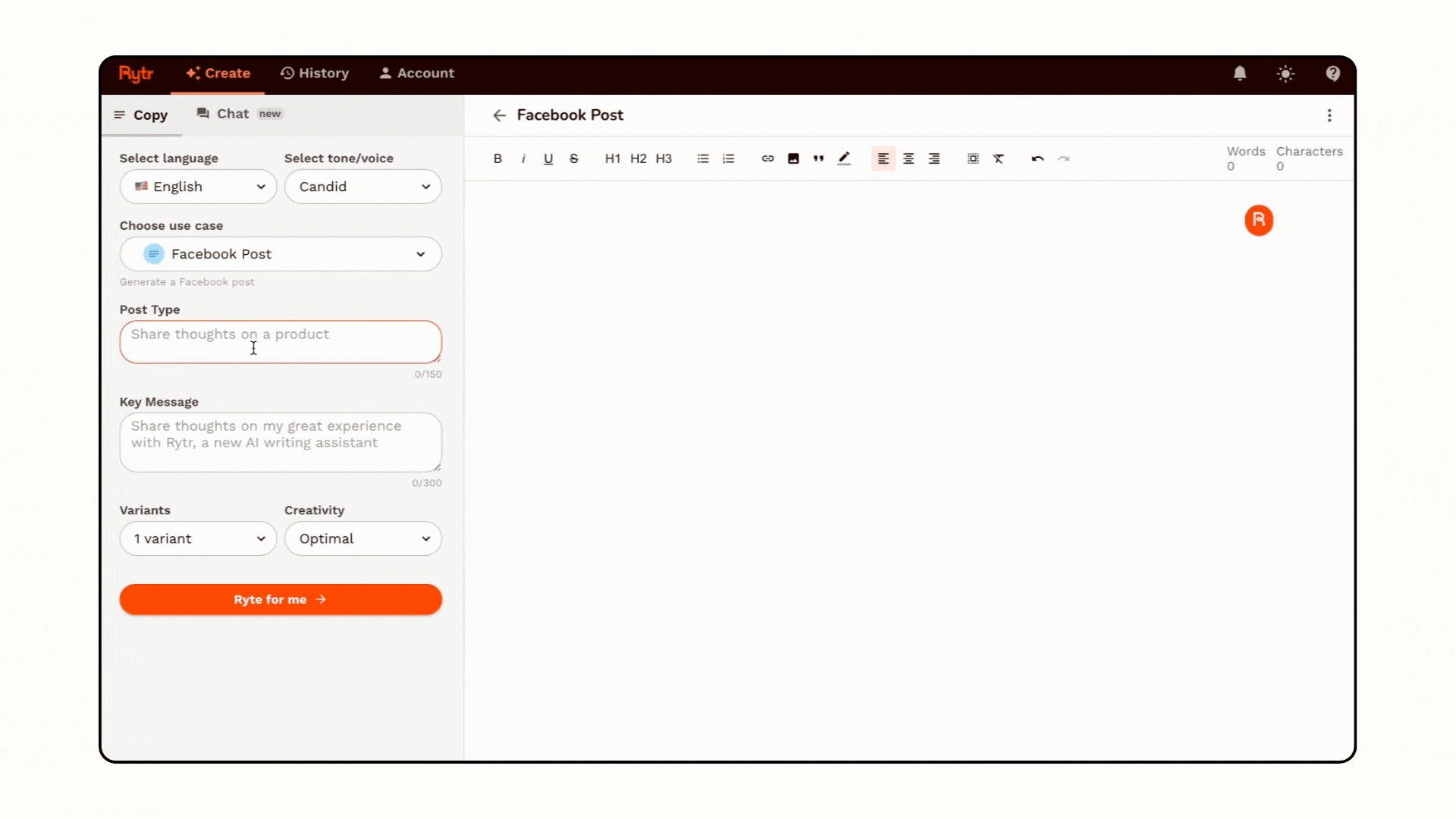The image size is (1456, 819).
Task: Open the History menu item
Action: 315,74
